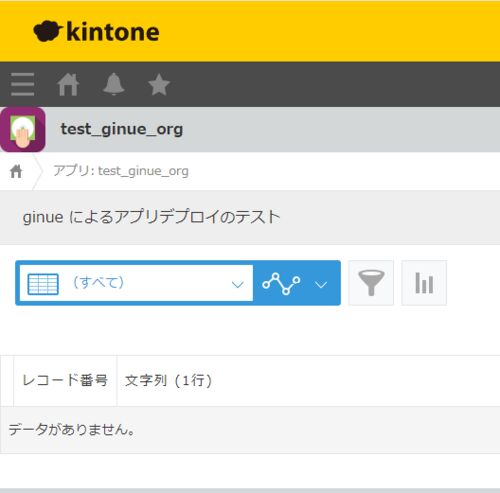The height and width of the screenshot is (493, 500).
Task: Open favorites star menu
Action: [159, 84]
